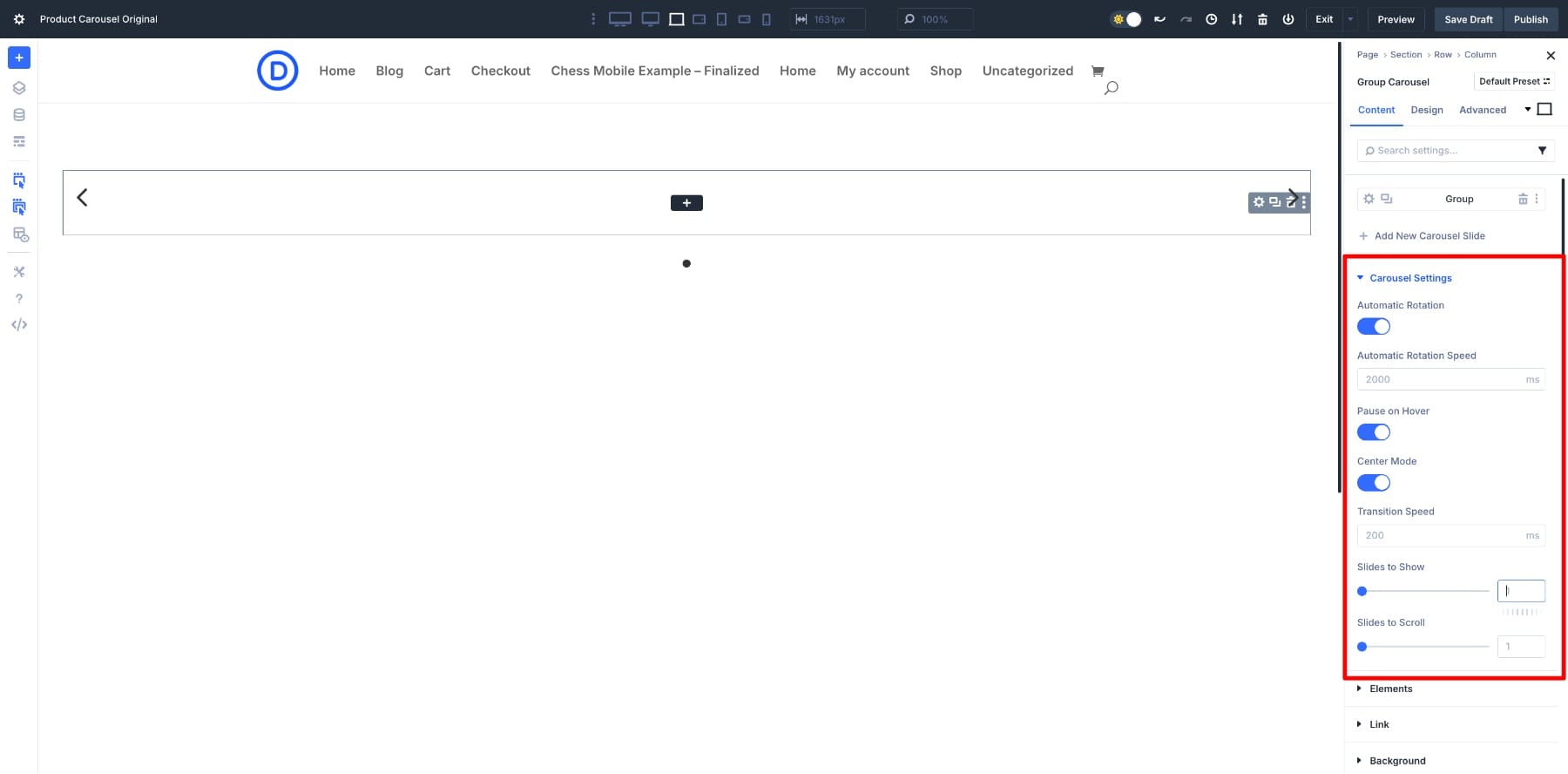1568x774 pixels.
Task: Open the database variables icon in sidebar
Action: click(19, 115)
